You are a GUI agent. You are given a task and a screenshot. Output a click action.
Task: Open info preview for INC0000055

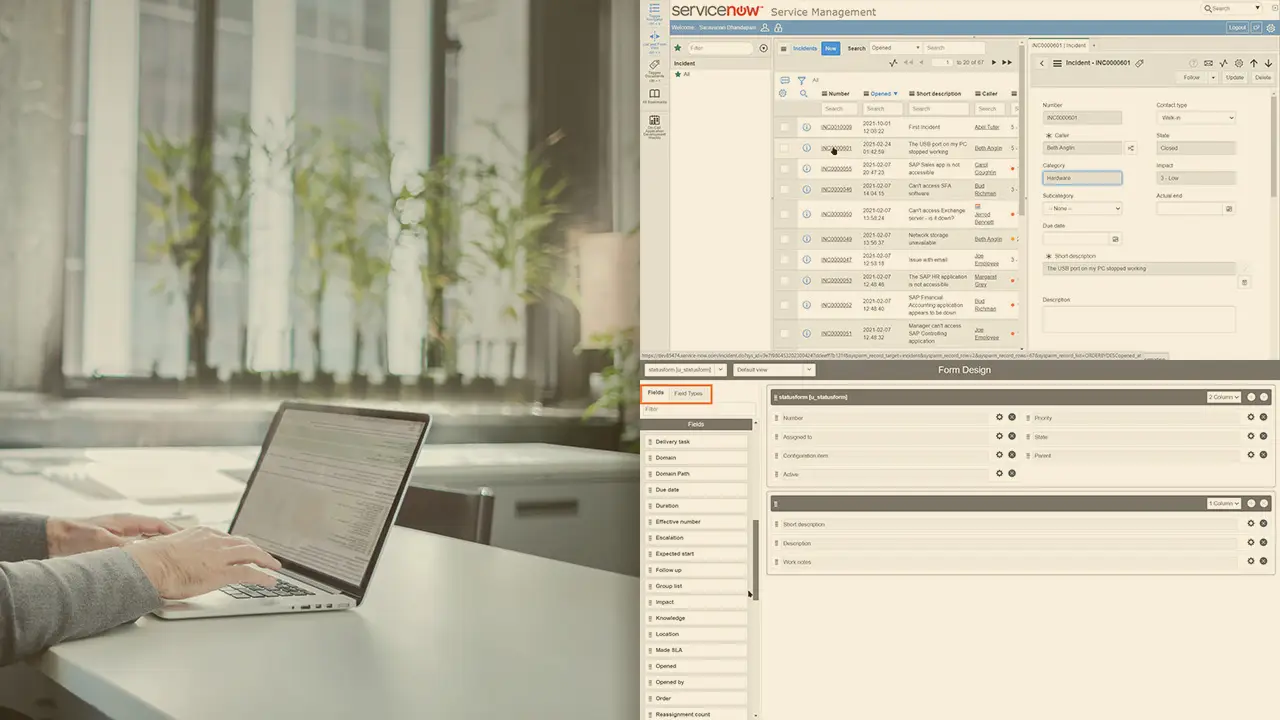[x=806, y=168]
